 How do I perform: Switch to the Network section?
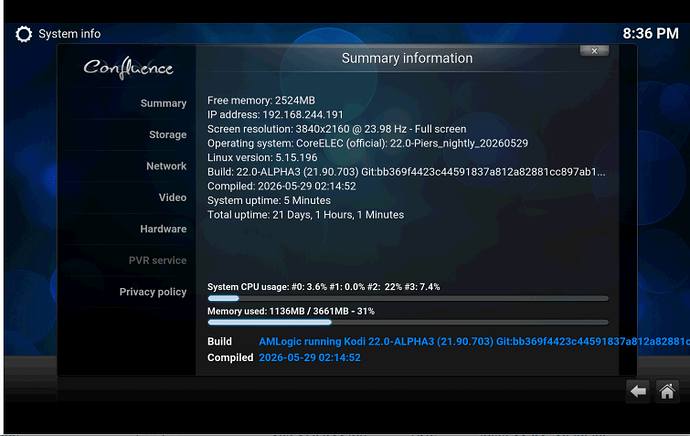166,166
